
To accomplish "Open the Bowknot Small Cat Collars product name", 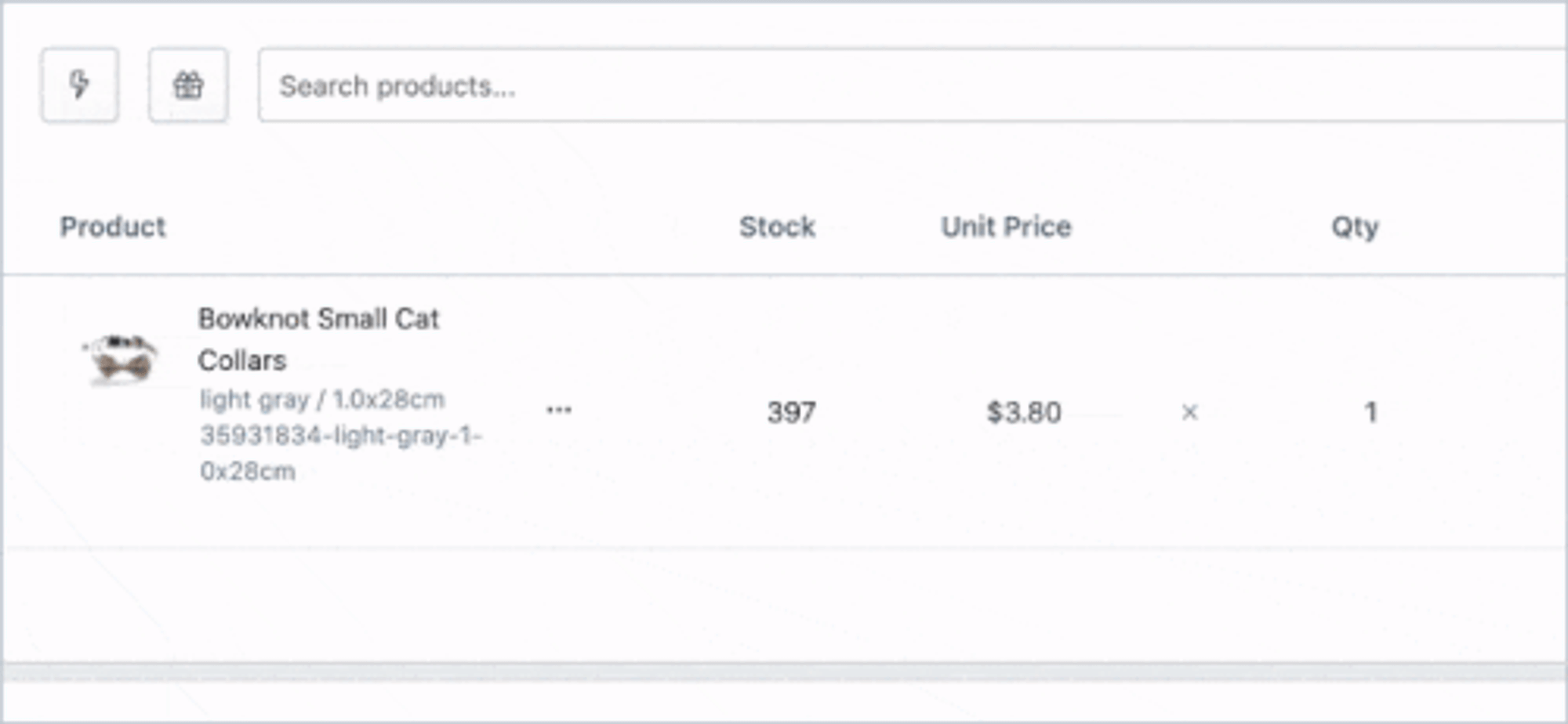I will [x=318, y=339].
